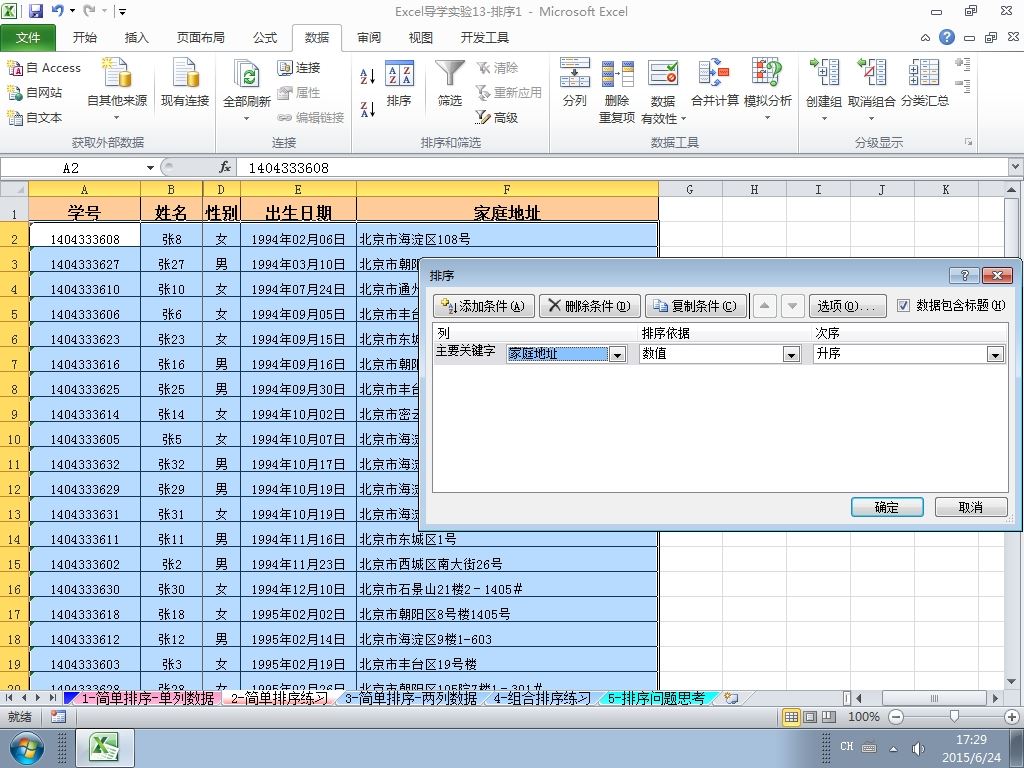Undo last action in quick access toolbar

(x=57, y=11)
